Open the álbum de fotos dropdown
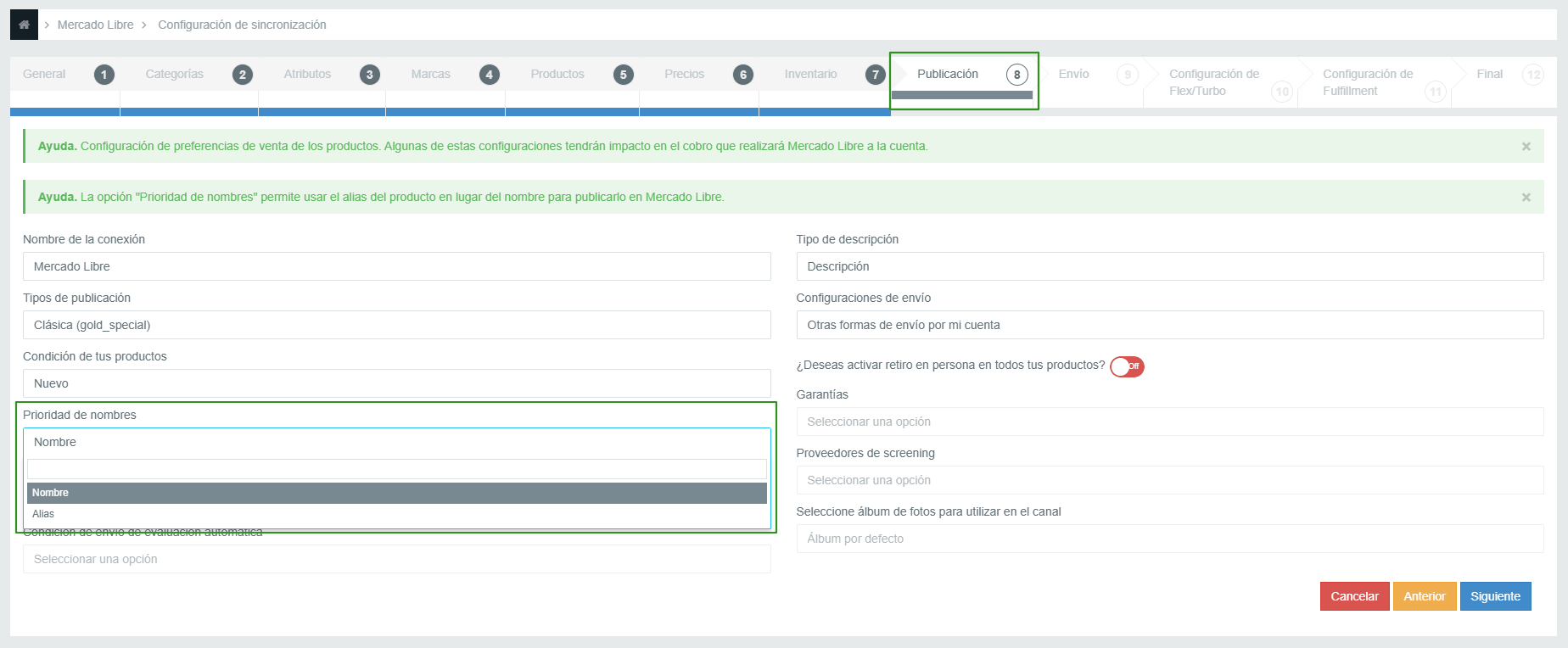Screen dimensions: 1568x648 (1170, 539)
